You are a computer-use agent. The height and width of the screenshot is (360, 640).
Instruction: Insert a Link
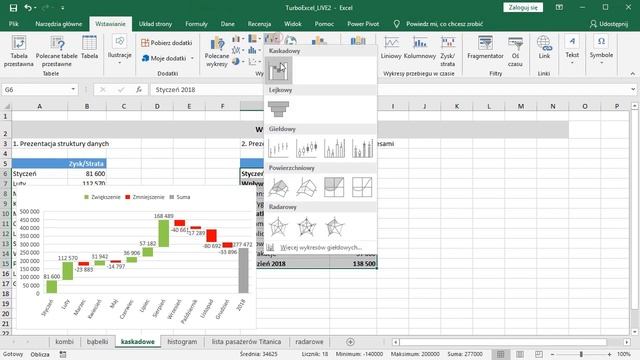[x=544, y=48]
